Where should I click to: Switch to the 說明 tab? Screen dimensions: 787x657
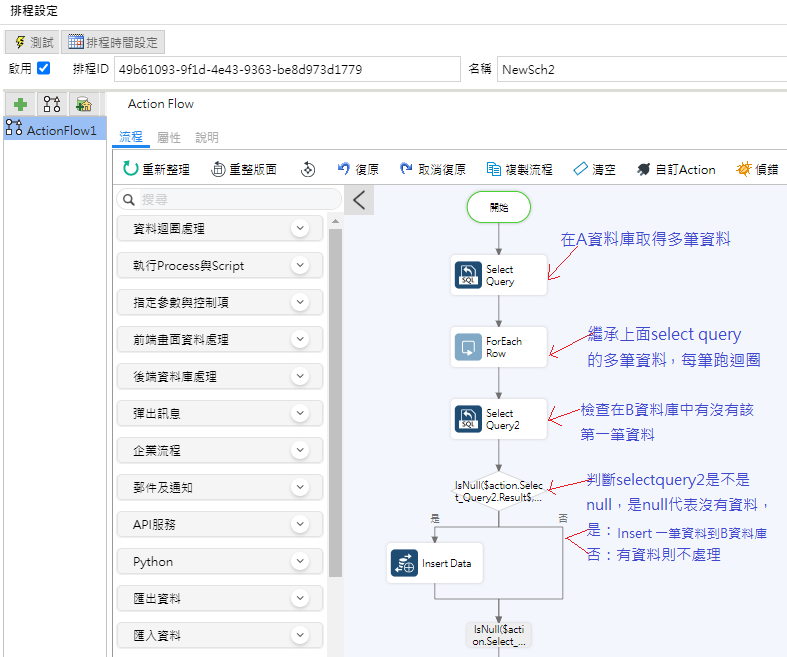(206, 137)
